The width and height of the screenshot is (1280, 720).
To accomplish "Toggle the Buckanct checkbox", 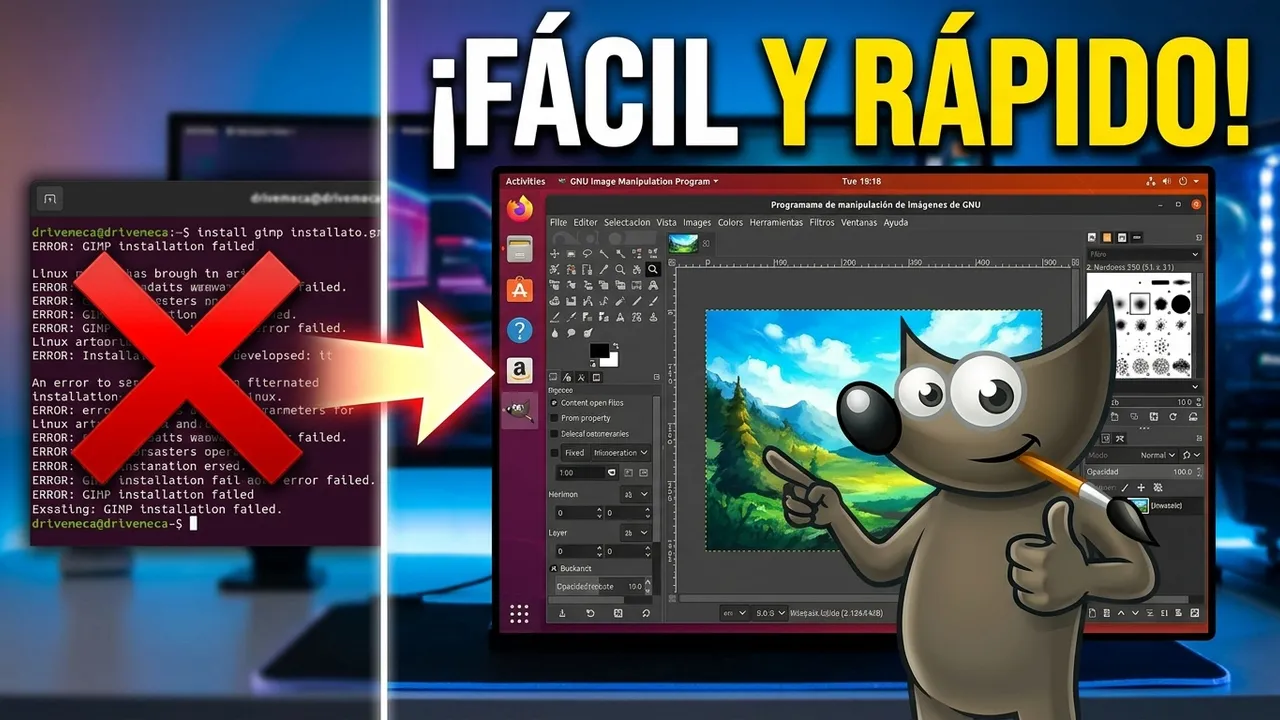I will coord(553,568).
